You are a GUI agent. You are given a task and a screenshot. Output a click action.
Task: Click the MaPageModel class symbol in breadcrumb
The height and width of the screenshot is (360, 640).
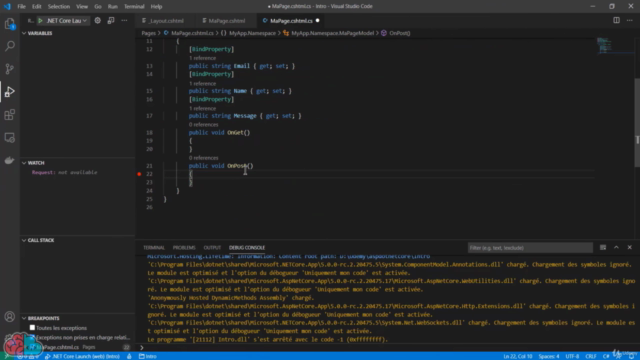tap(329, 33)
